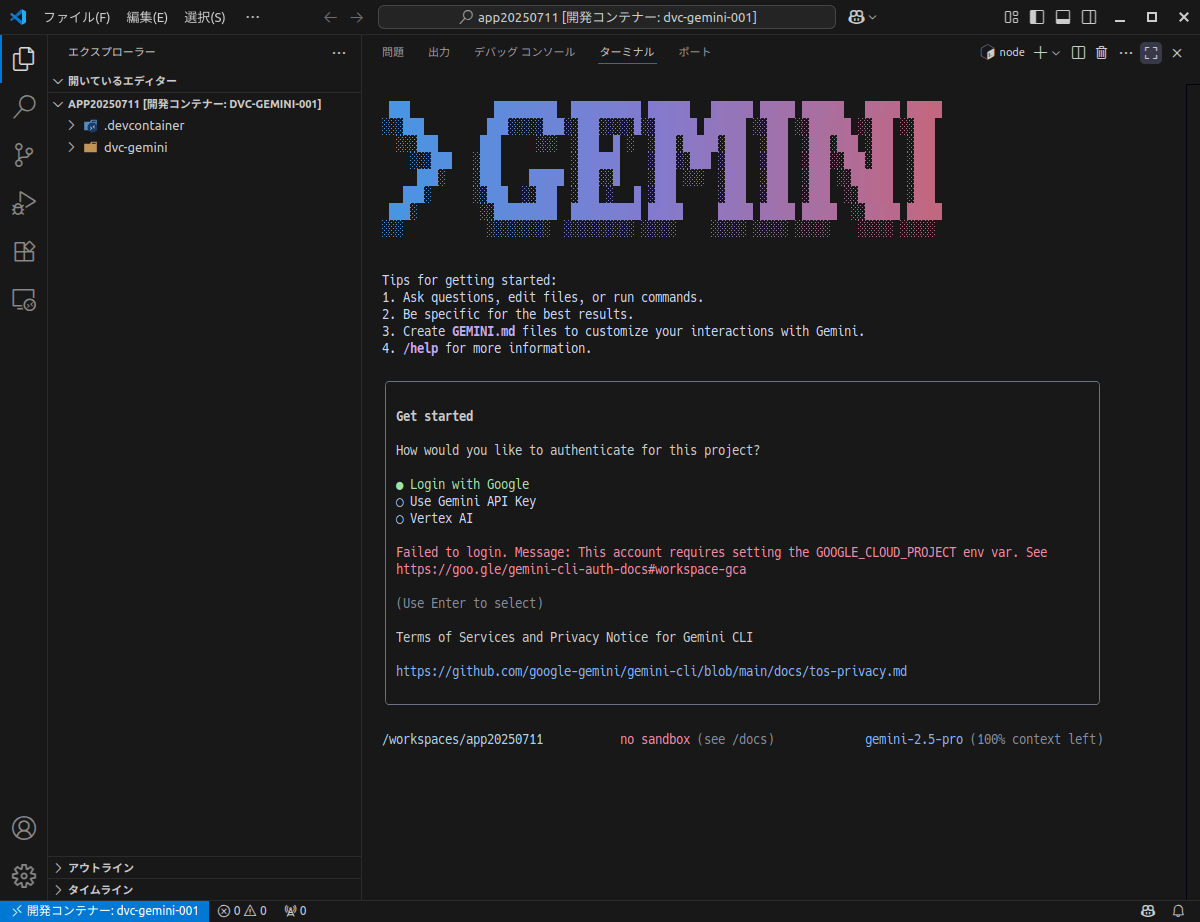This screenshot has height=922, width=1200.
Task: Expand the dvc-gemini folder
Action: pyautogui.click(x=204, y=147)
